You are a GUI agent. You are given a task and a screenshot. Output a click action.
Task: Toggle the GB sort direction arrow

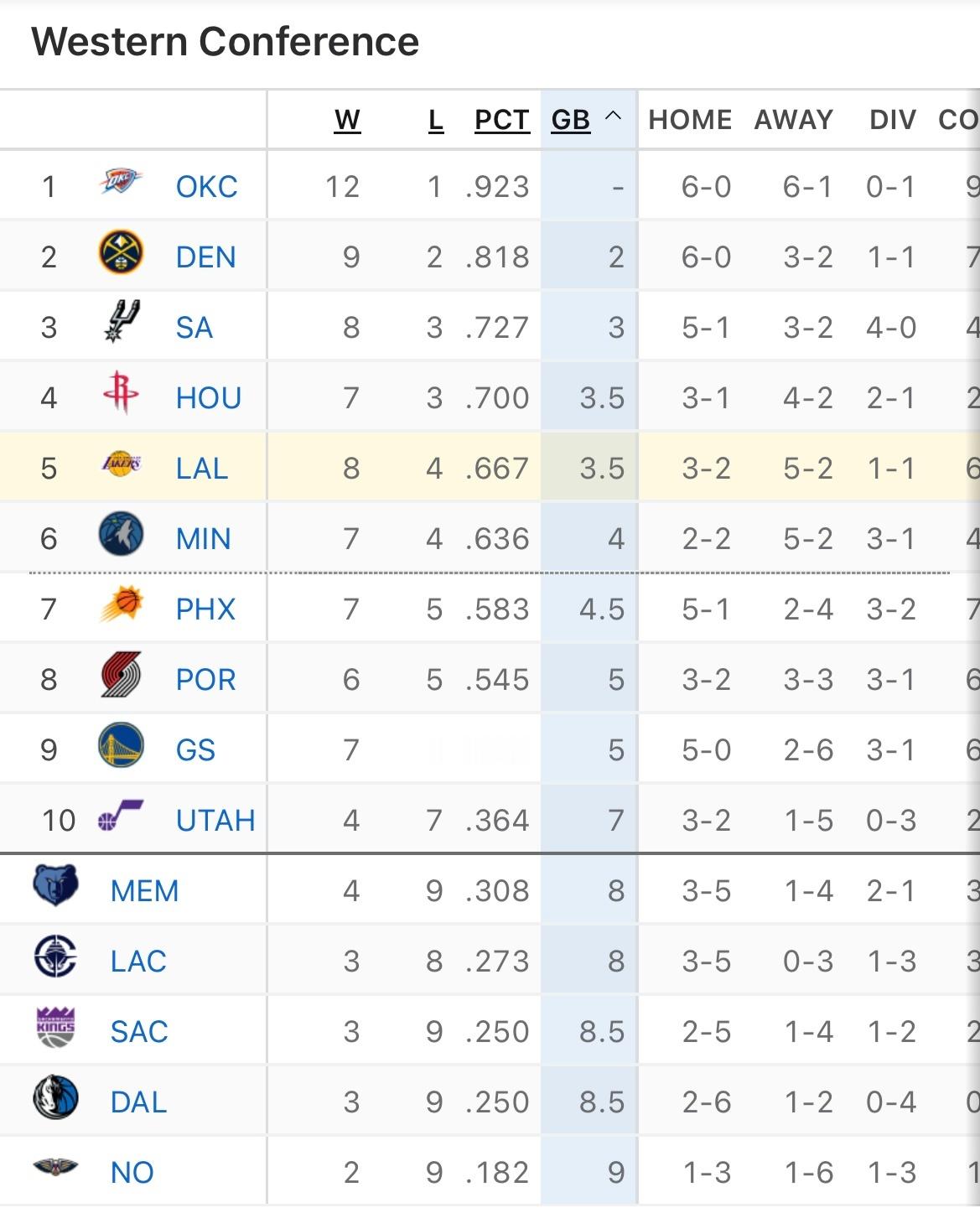(613, 117)
